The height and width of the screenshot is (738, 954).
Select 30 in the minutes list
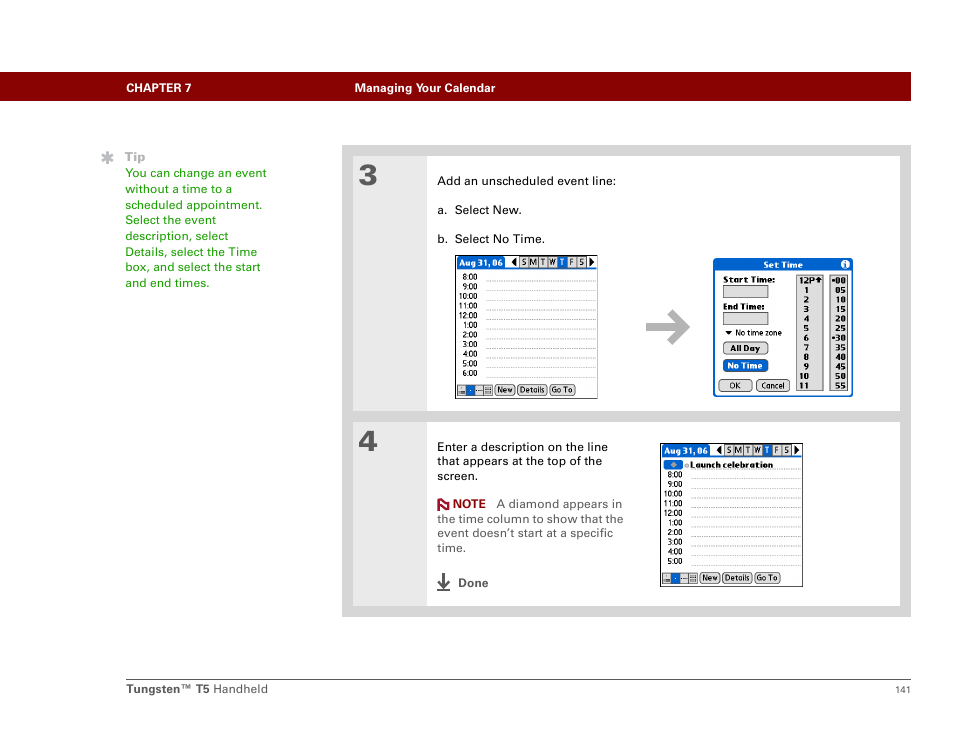(x=840, y=338)
